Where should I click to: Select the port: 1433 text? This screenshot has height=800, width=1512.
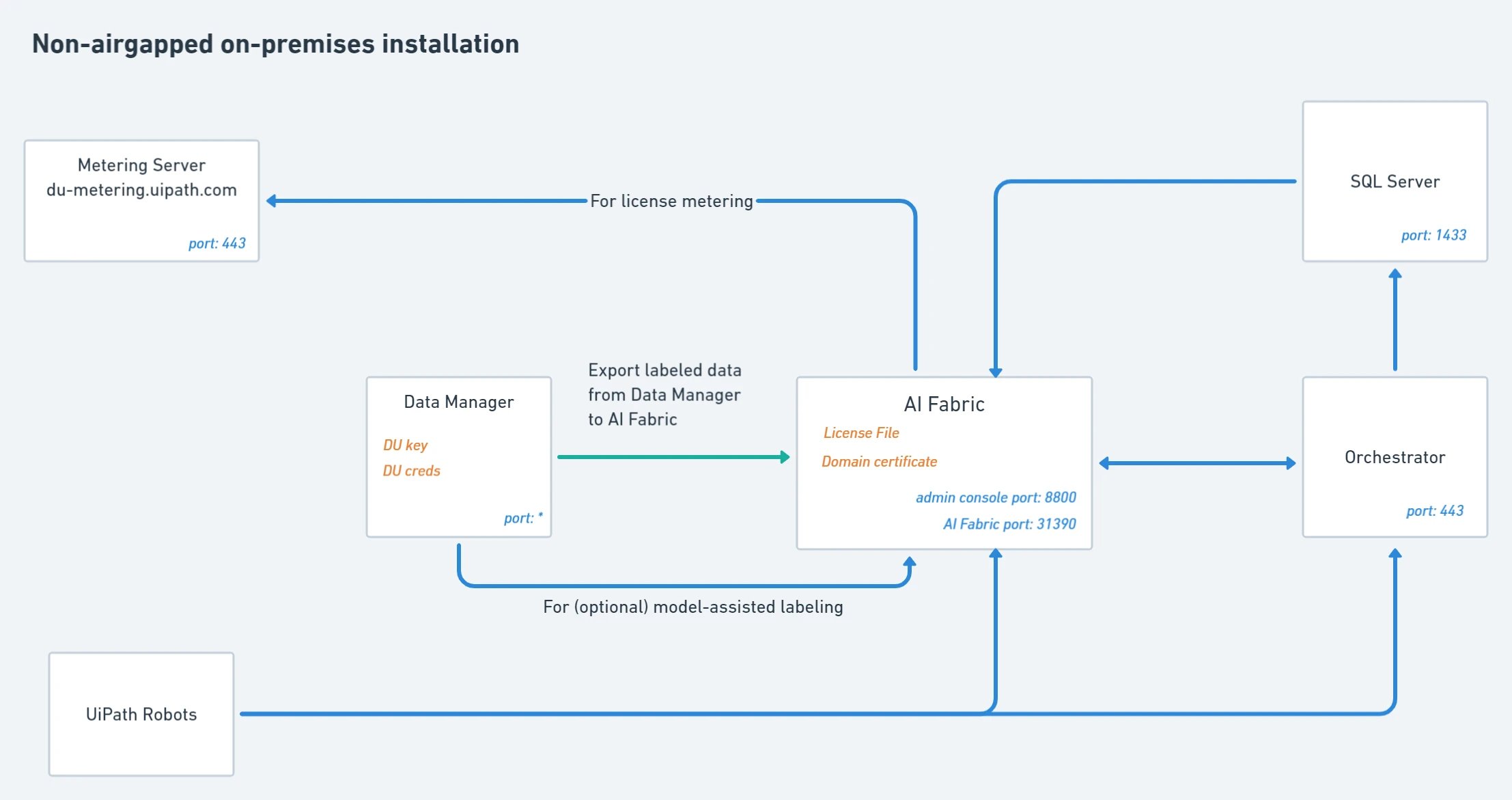coord(1433,235)
